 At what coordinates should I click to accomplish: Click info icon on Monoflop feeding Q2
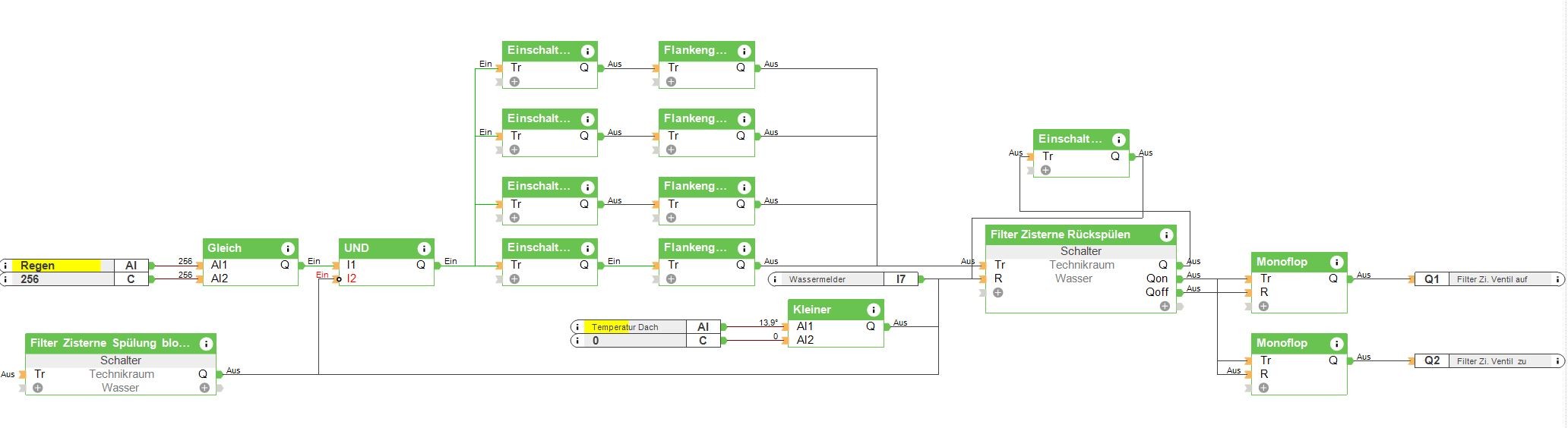[1337, 344]
